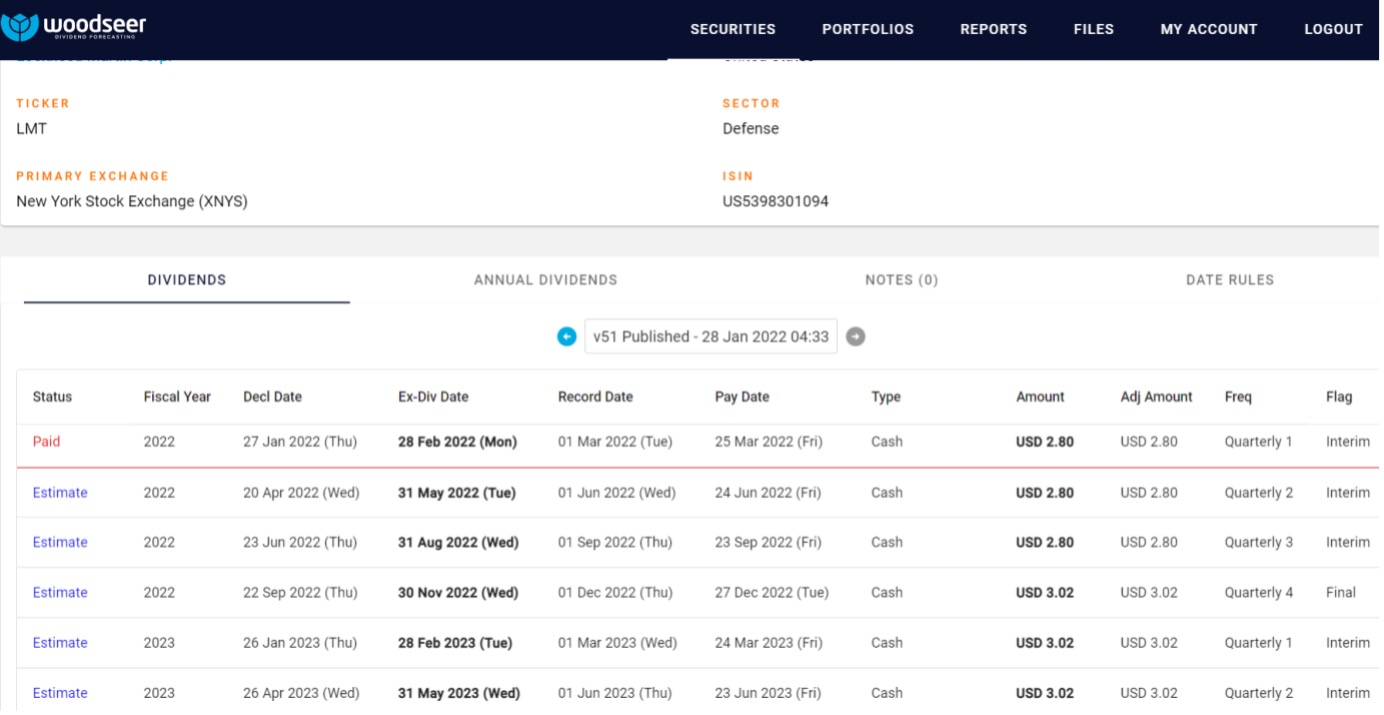The image size is (1384, 715).
Task: Click the ticker value LMT
Action: coord(31,129)
